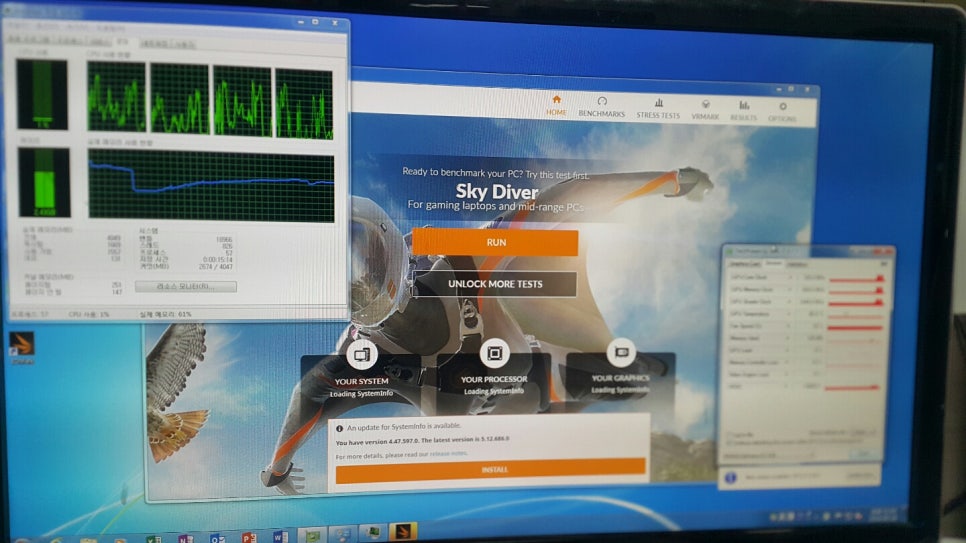Click the memory usage history graph

211,185
